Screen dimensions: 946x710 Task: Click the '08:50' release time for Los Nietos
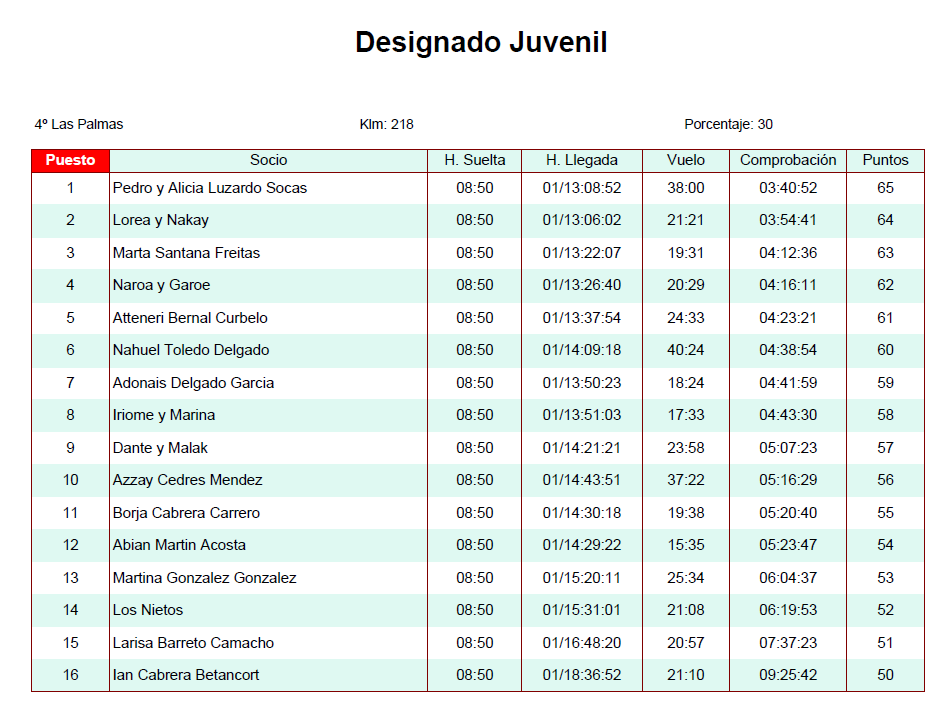click(x=475, y=610)
